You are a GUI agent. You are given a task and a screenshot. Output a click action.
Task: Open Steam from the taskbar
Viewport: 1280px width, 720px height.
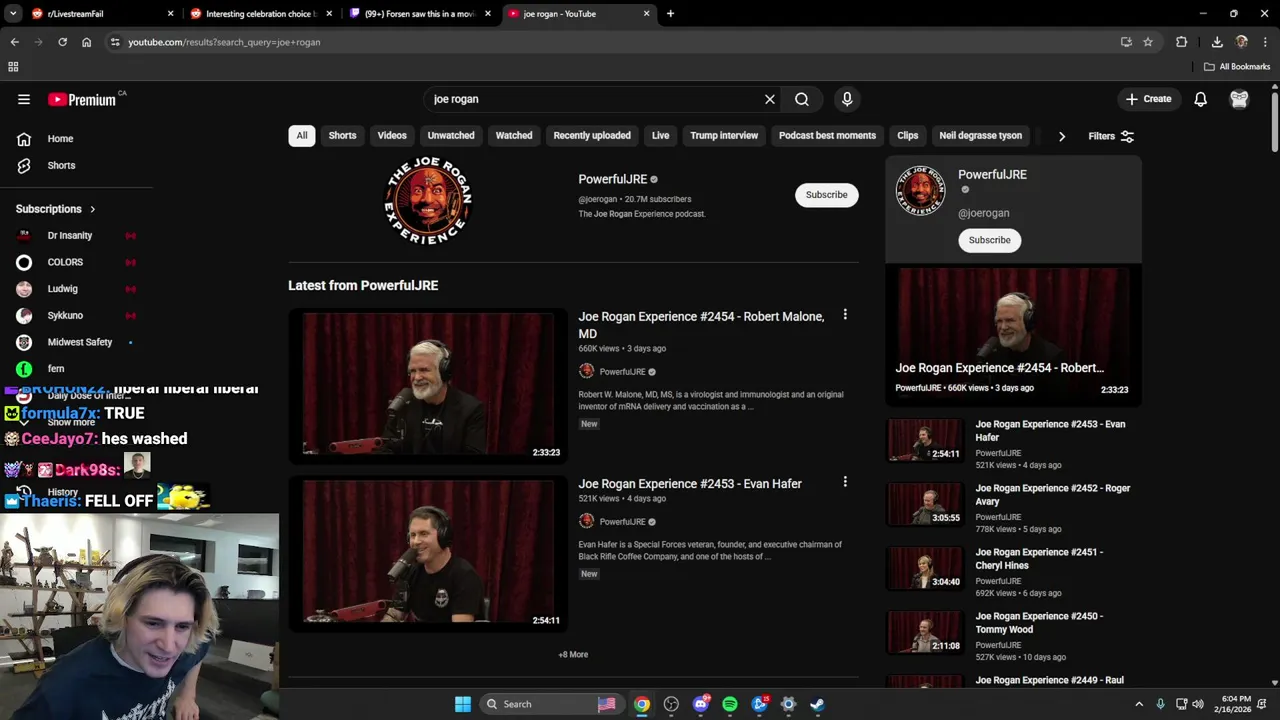coord(817,704)
